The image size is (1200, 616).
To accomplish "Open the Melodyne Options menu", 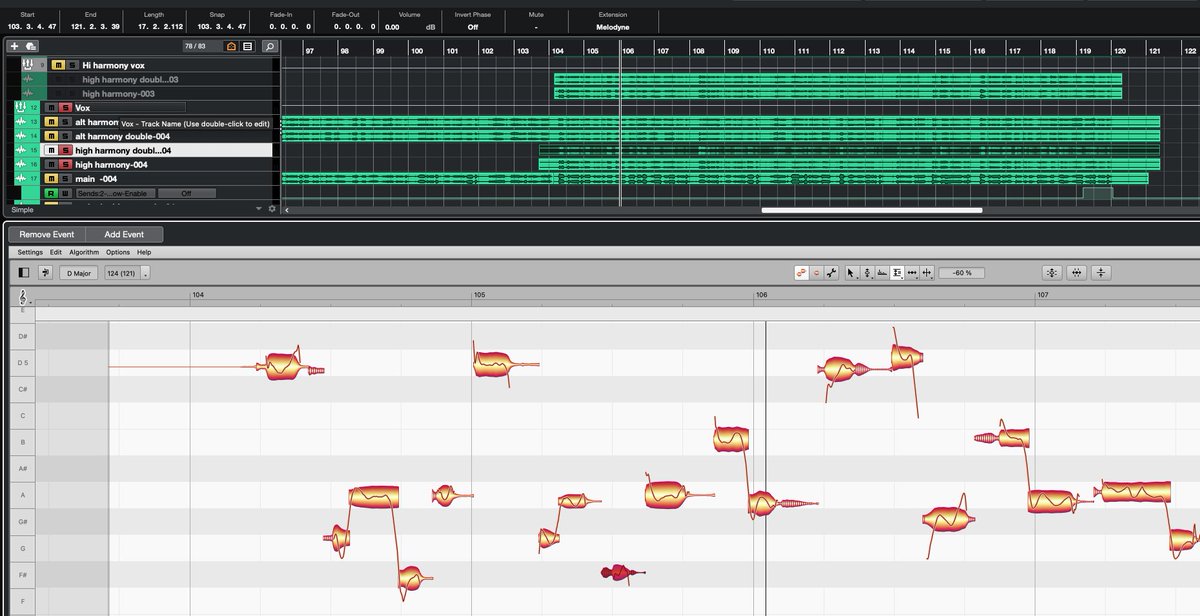I will click(118, 252).
